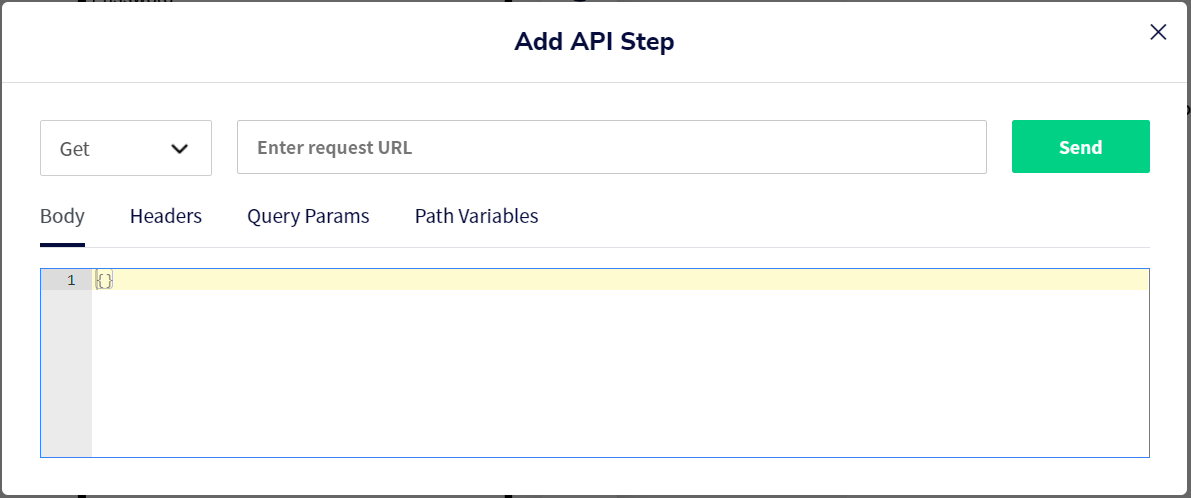1191x498 pixels.
Task: Click empty area of body editor
Action: (620, 372)
